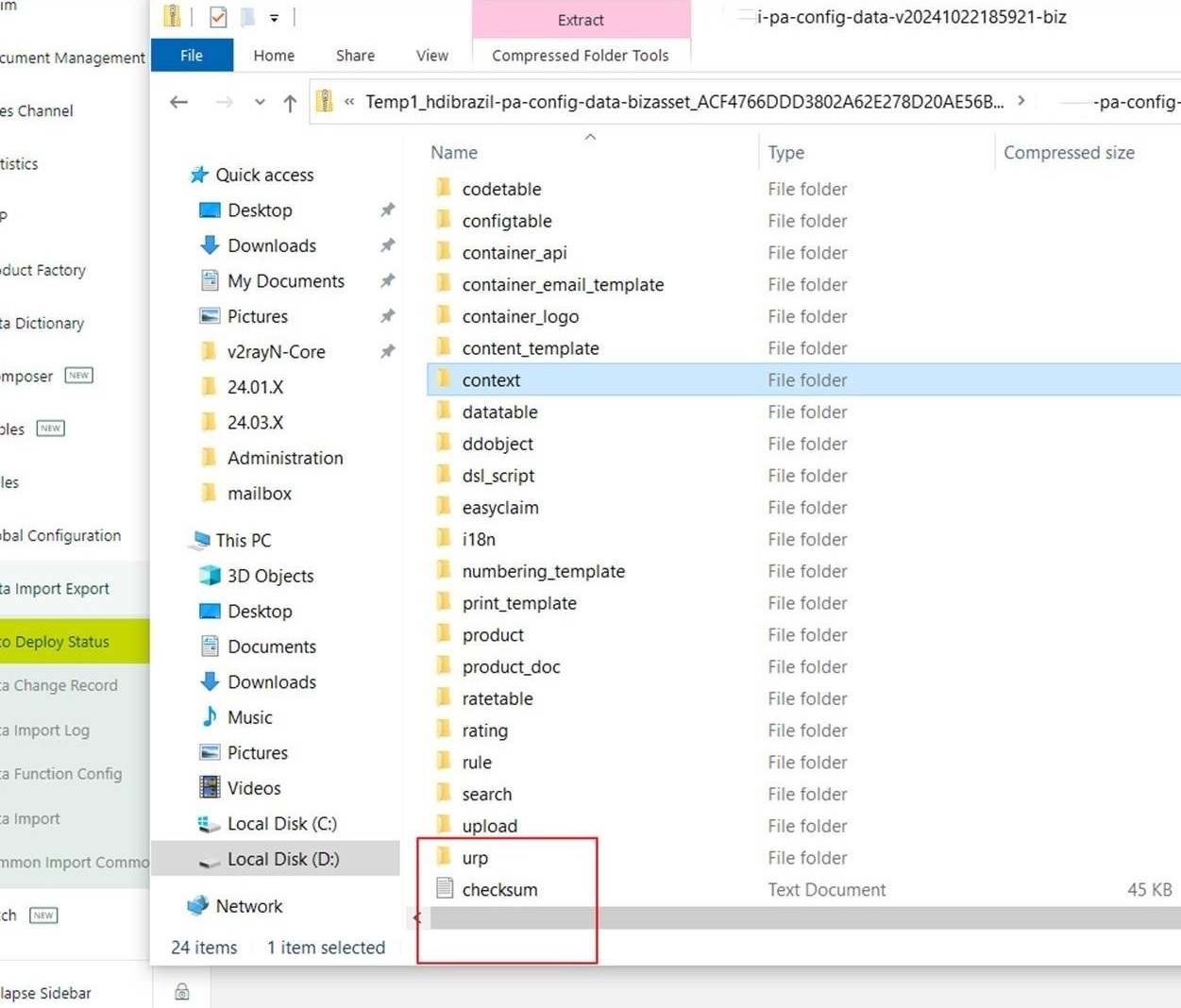Screen dimensions: 1181x1008
Task: Select Local Disk (C:) in navigation pane
Action: point(281,824)
